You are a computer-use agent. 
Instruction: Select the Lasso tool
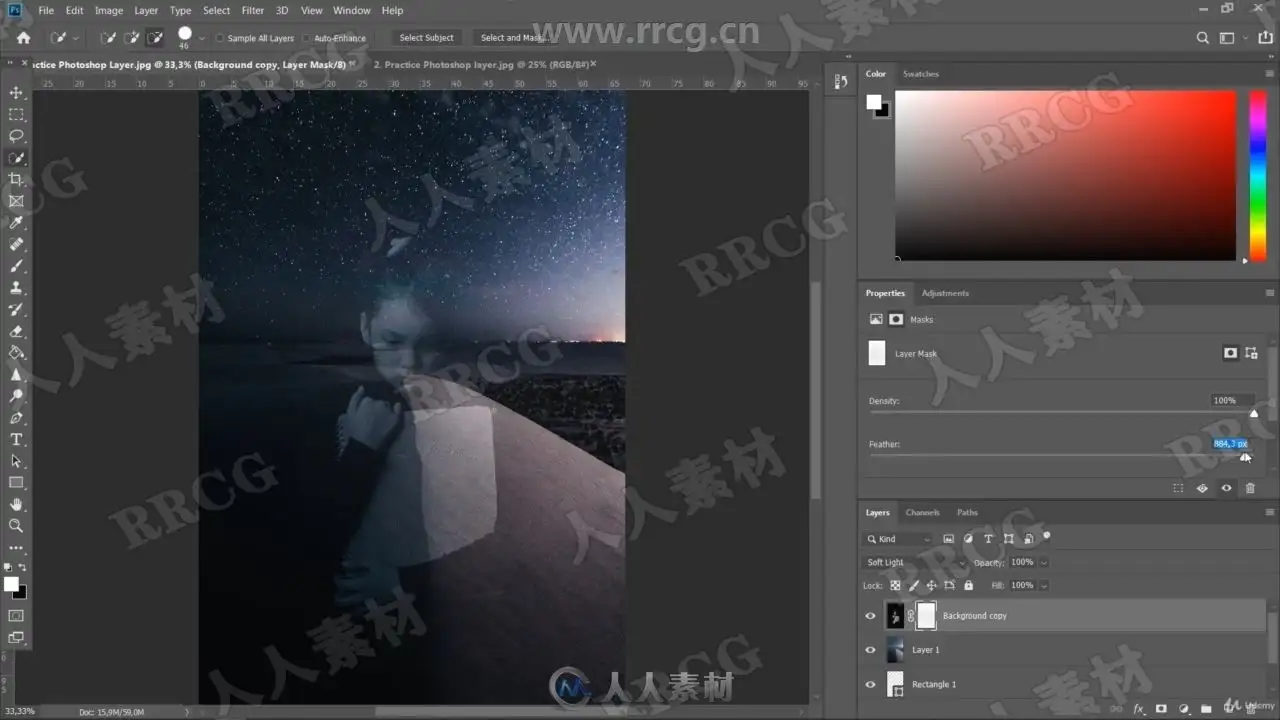click(16, 136)
